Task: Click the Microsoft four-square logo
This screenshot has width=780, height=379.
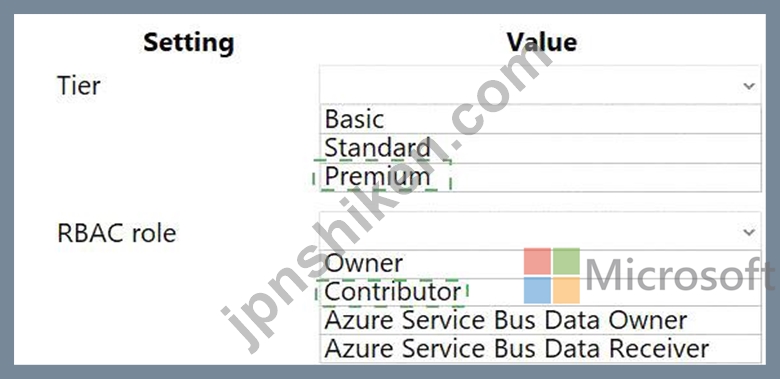Action: coord(552,276)
